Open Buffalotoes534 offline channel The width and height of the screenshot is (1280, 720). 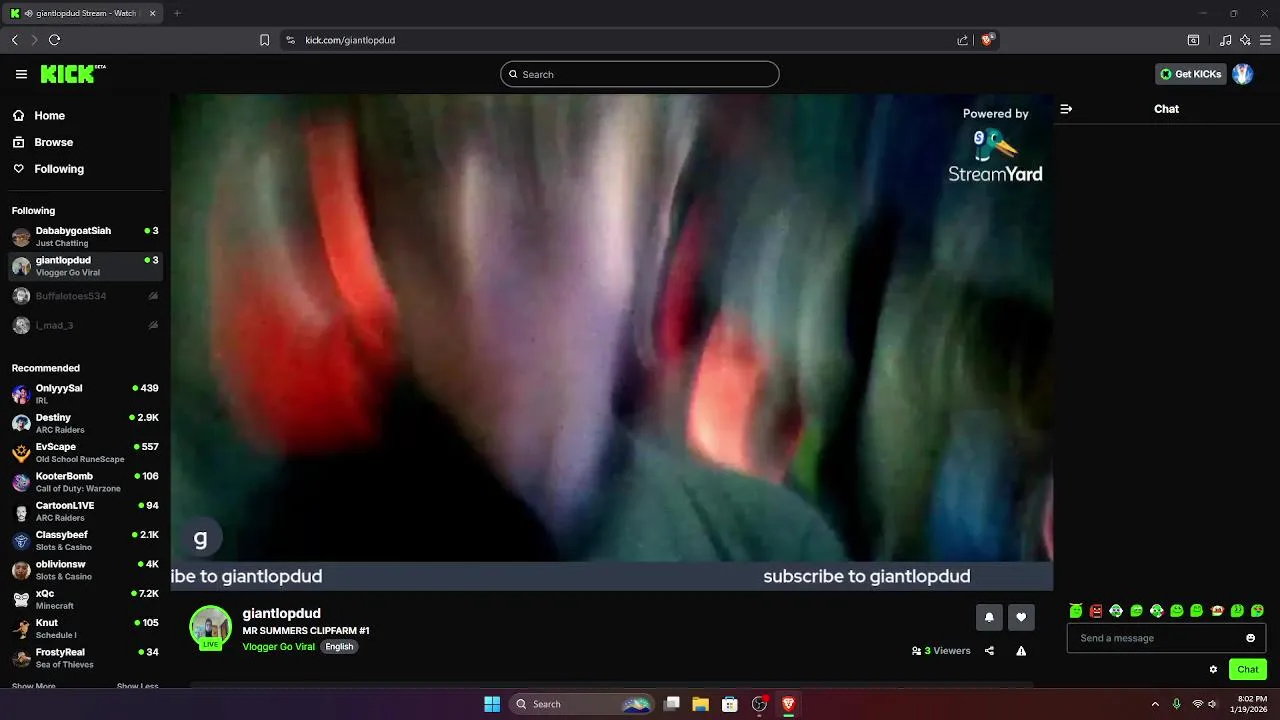[85, 296]
